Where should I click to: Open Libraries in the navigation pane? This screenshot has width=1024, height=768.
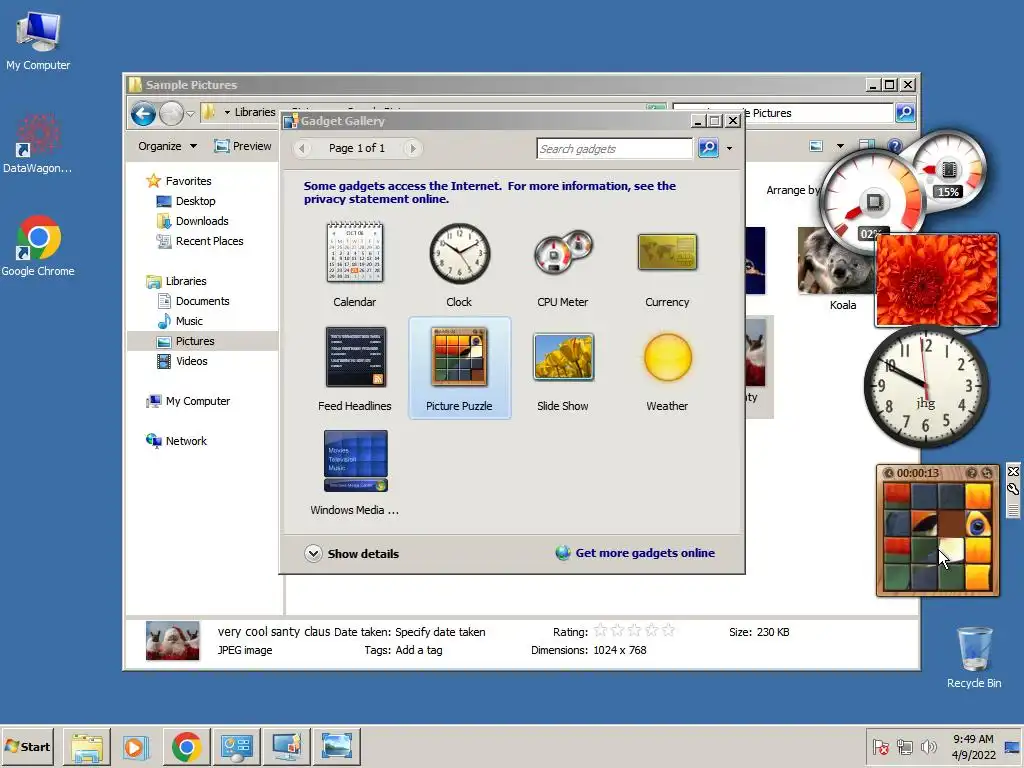(176, 281)
